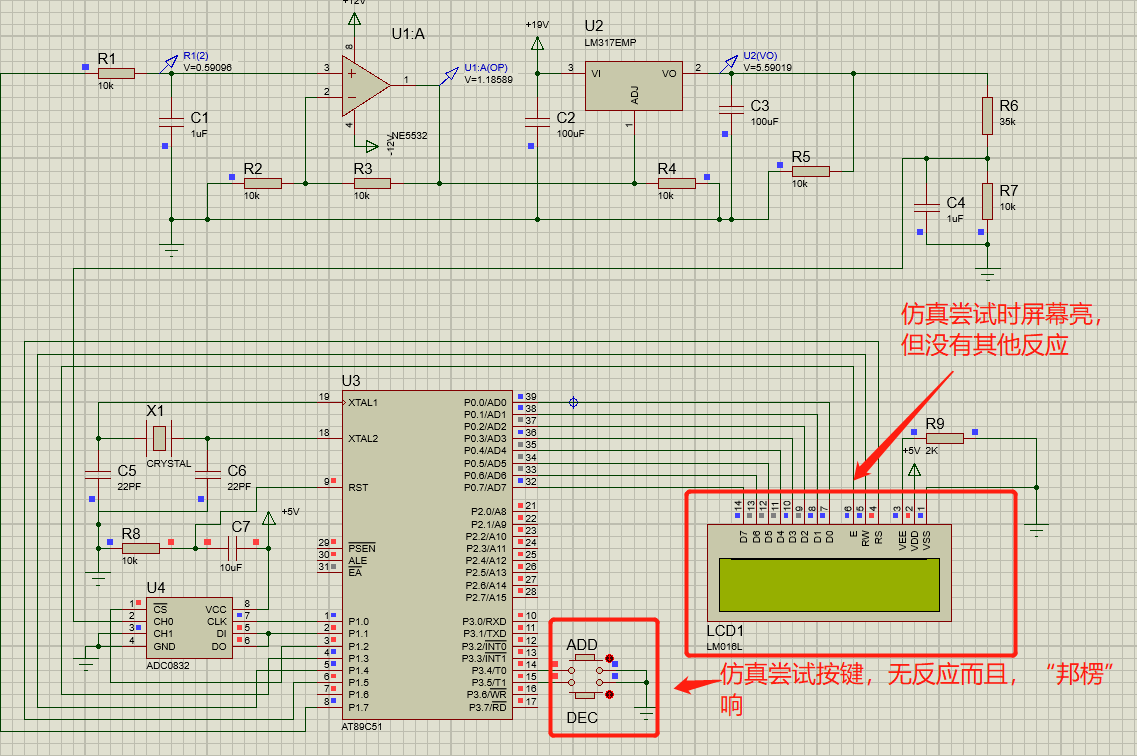The width and height of the screenshot is (1137, 756).
Task: Select resistor R3 beside the op-amp output
Action: pos(372,183)
